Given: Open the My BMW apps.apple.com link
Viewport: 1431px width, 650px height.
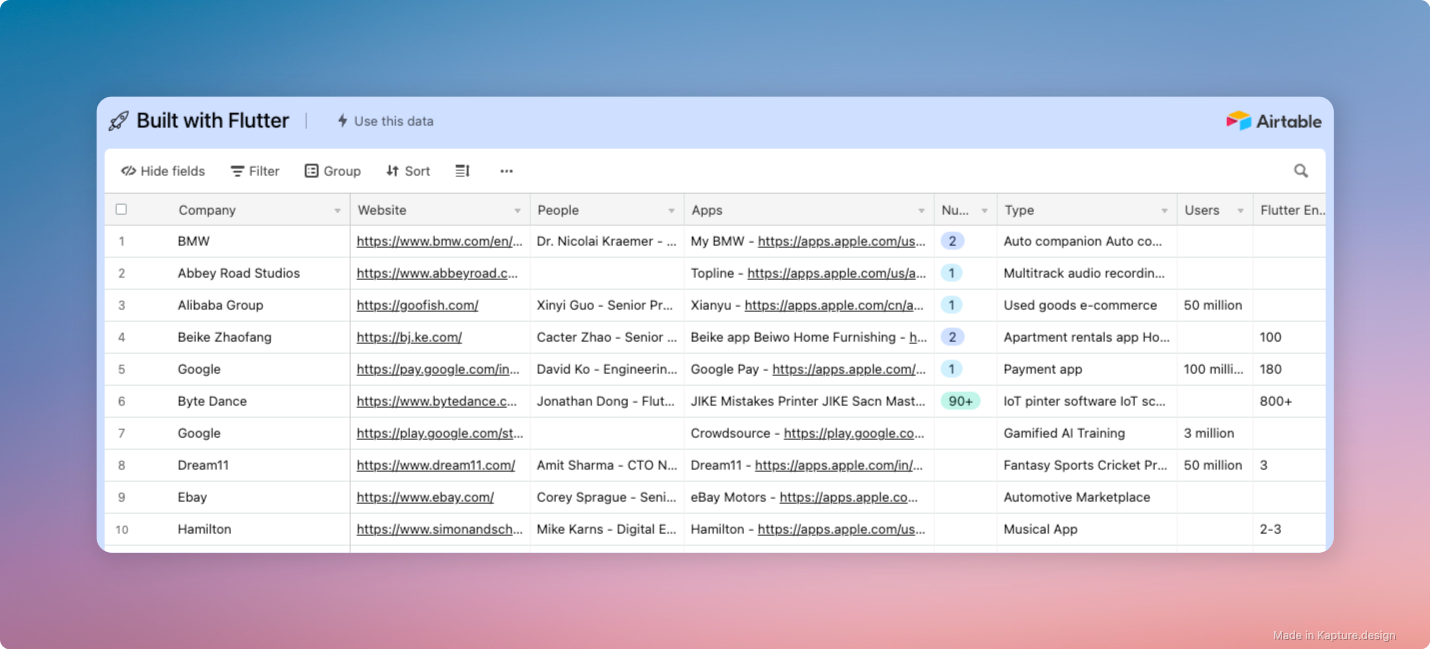Looking at the screenshot, I should click(x=842, y=241).
